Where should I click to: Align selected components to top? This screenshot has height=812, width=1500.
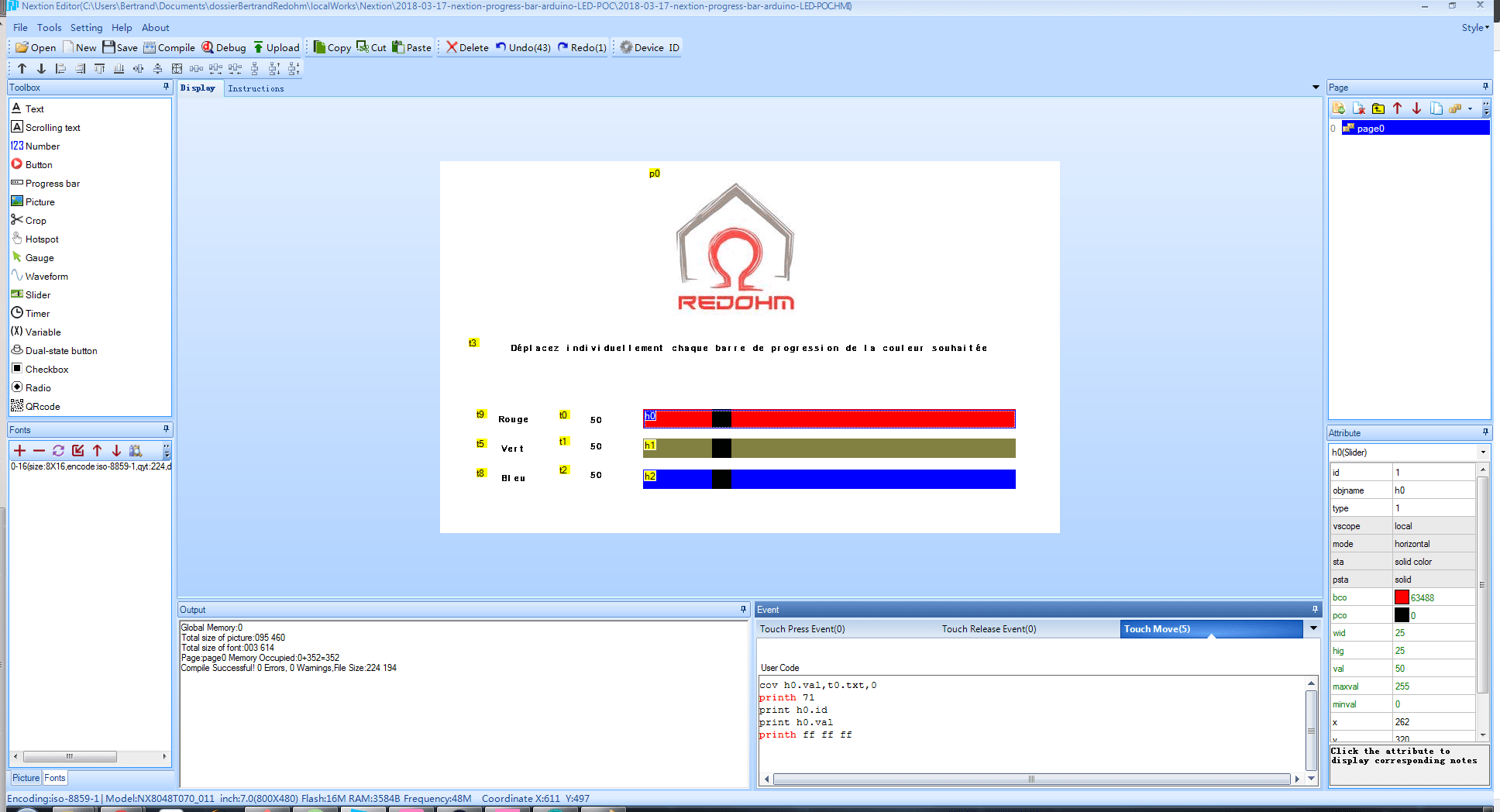99,68
